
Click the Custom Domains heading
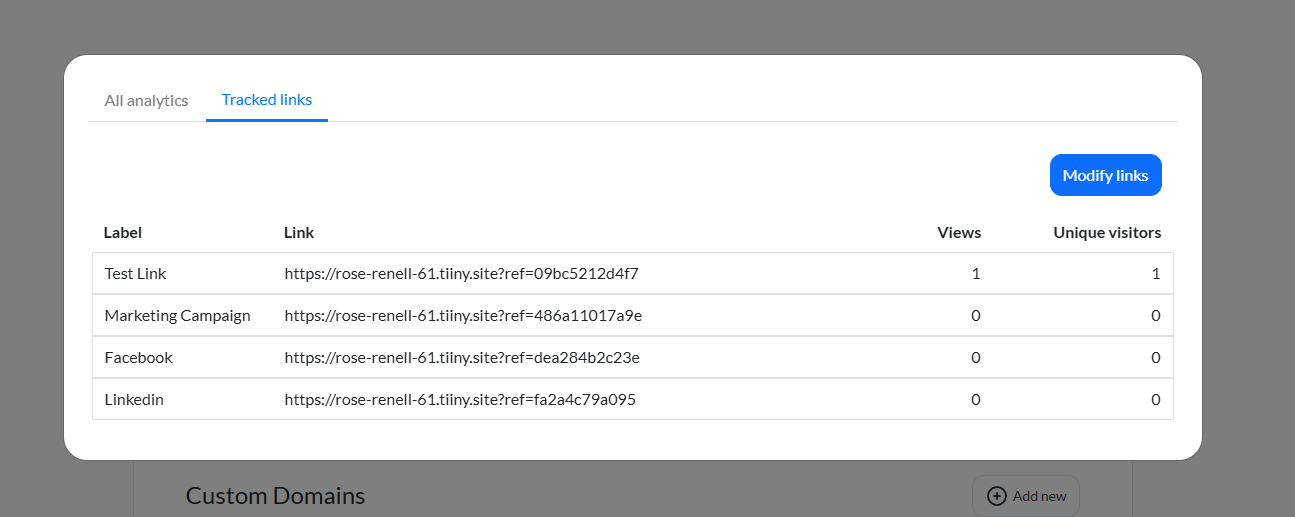pos(275,496)
